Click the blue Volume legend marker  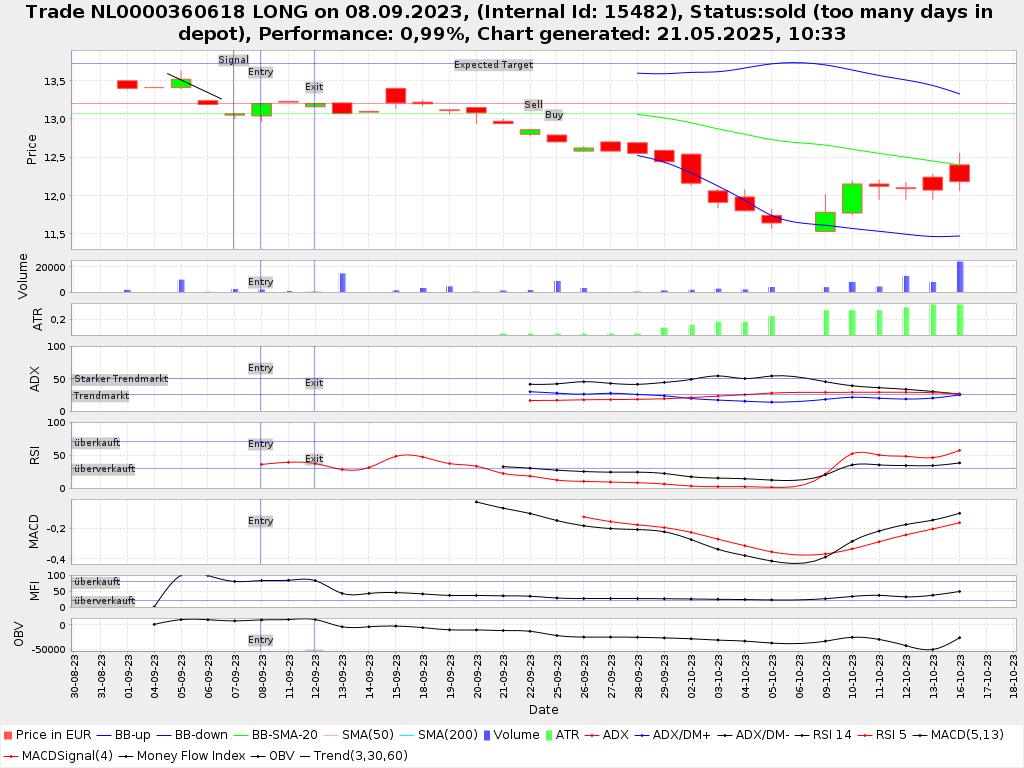coord(485,736)
